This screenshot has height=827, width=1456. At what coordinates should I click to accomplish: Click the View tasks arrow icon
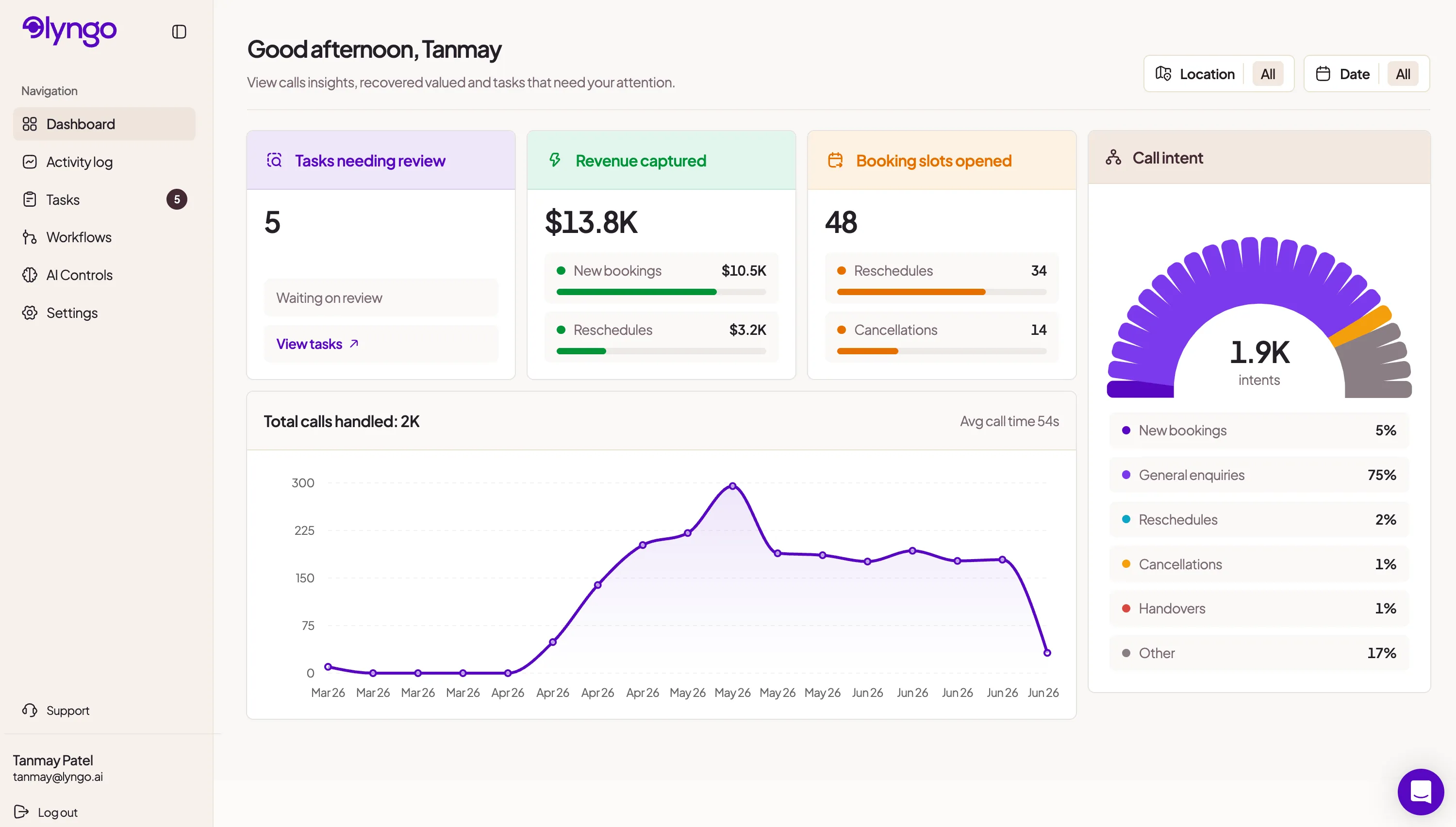(354, 344)
